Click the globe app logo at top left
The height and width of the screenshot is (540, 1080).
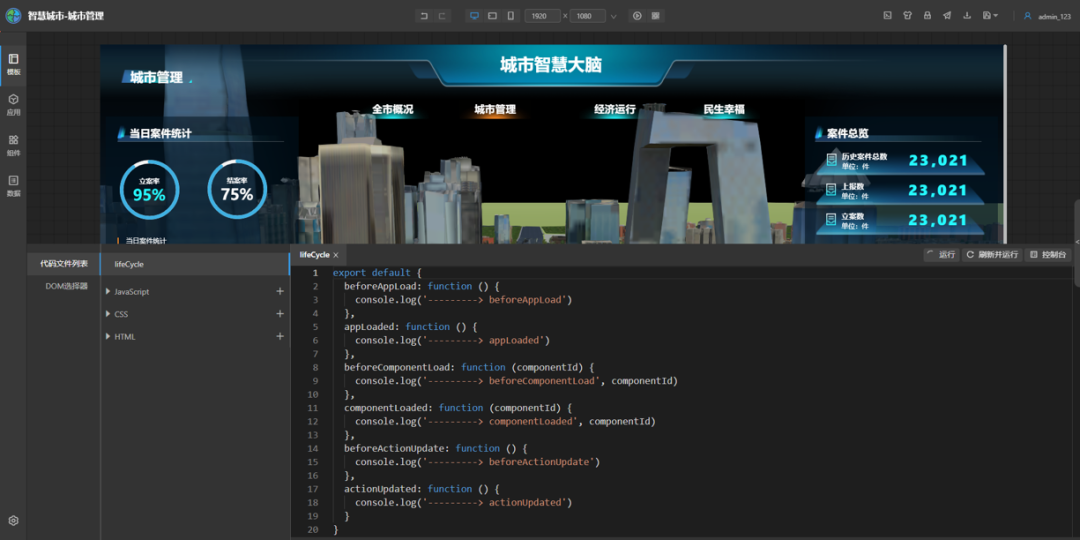point(13,15)
